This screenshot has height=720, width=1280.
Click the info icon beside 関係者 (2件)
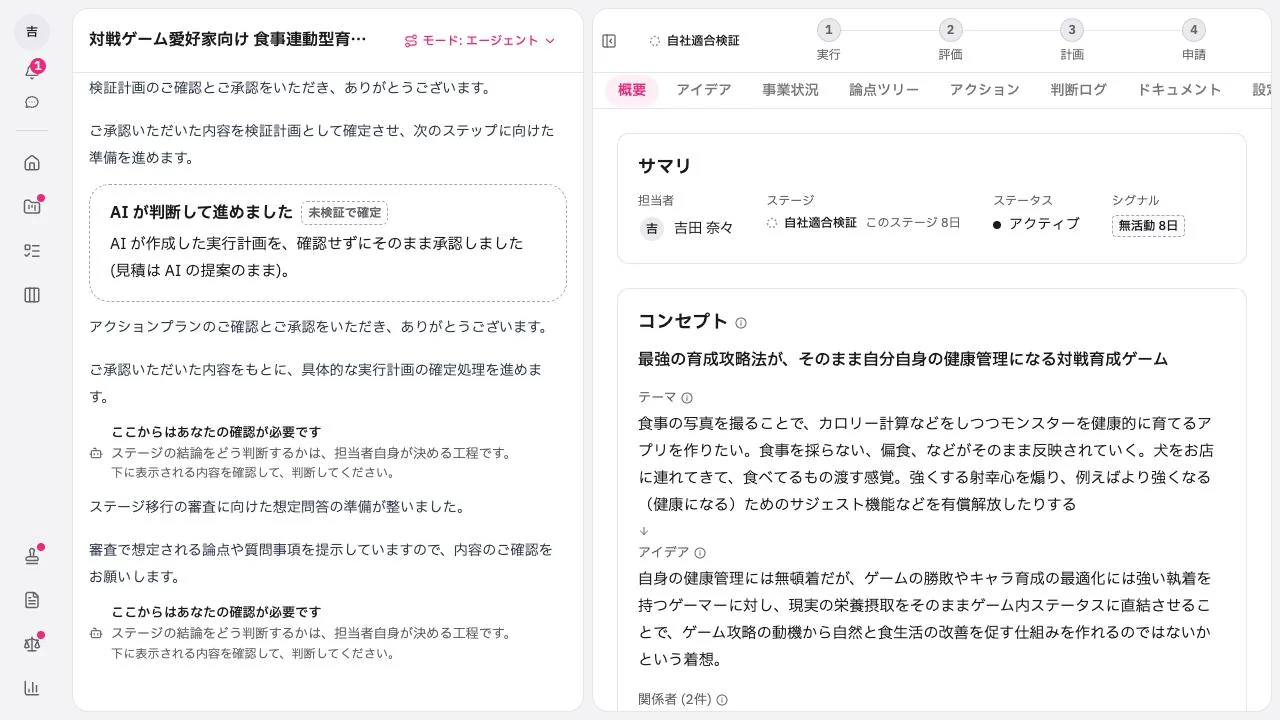(x=722, y=700)
